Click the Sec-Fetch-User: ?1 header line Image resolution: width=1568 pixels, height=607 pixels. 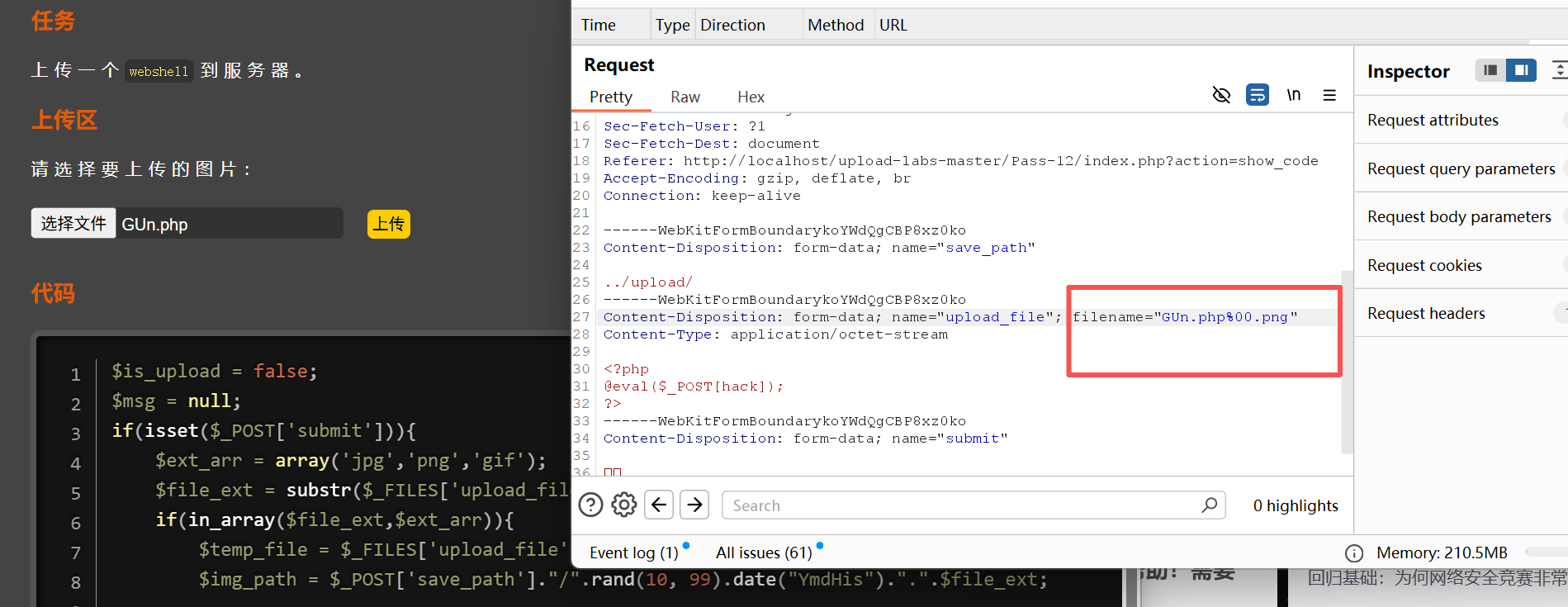[x=685, y=126]
